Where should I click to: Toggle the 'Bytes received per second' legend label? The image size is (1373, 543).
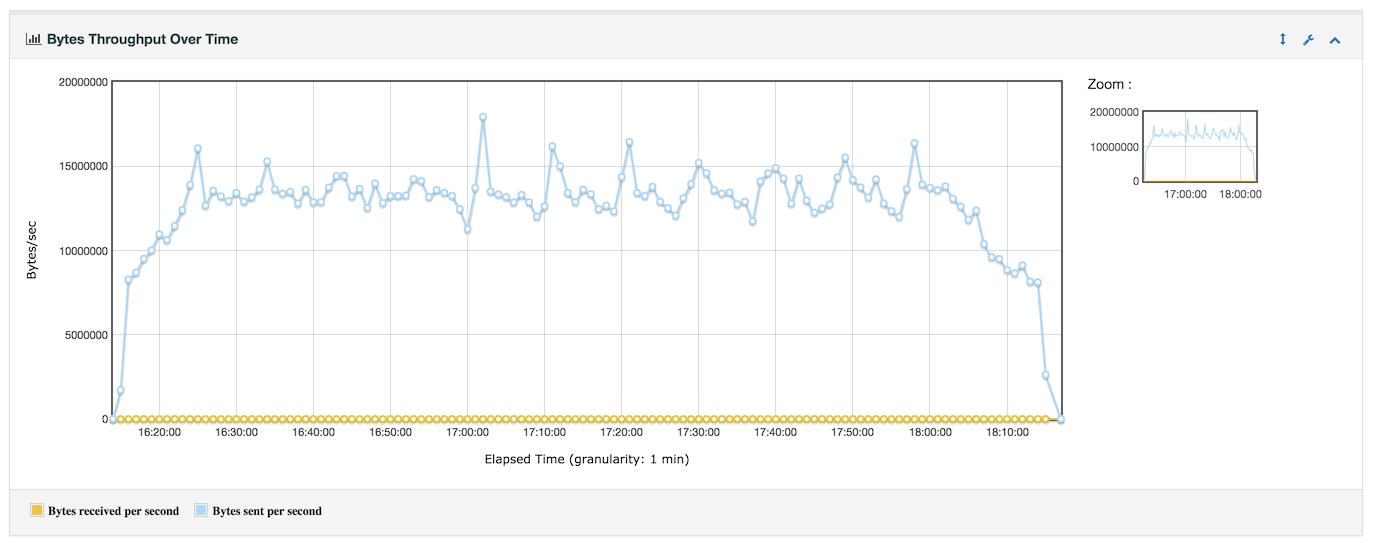[113, 511]
